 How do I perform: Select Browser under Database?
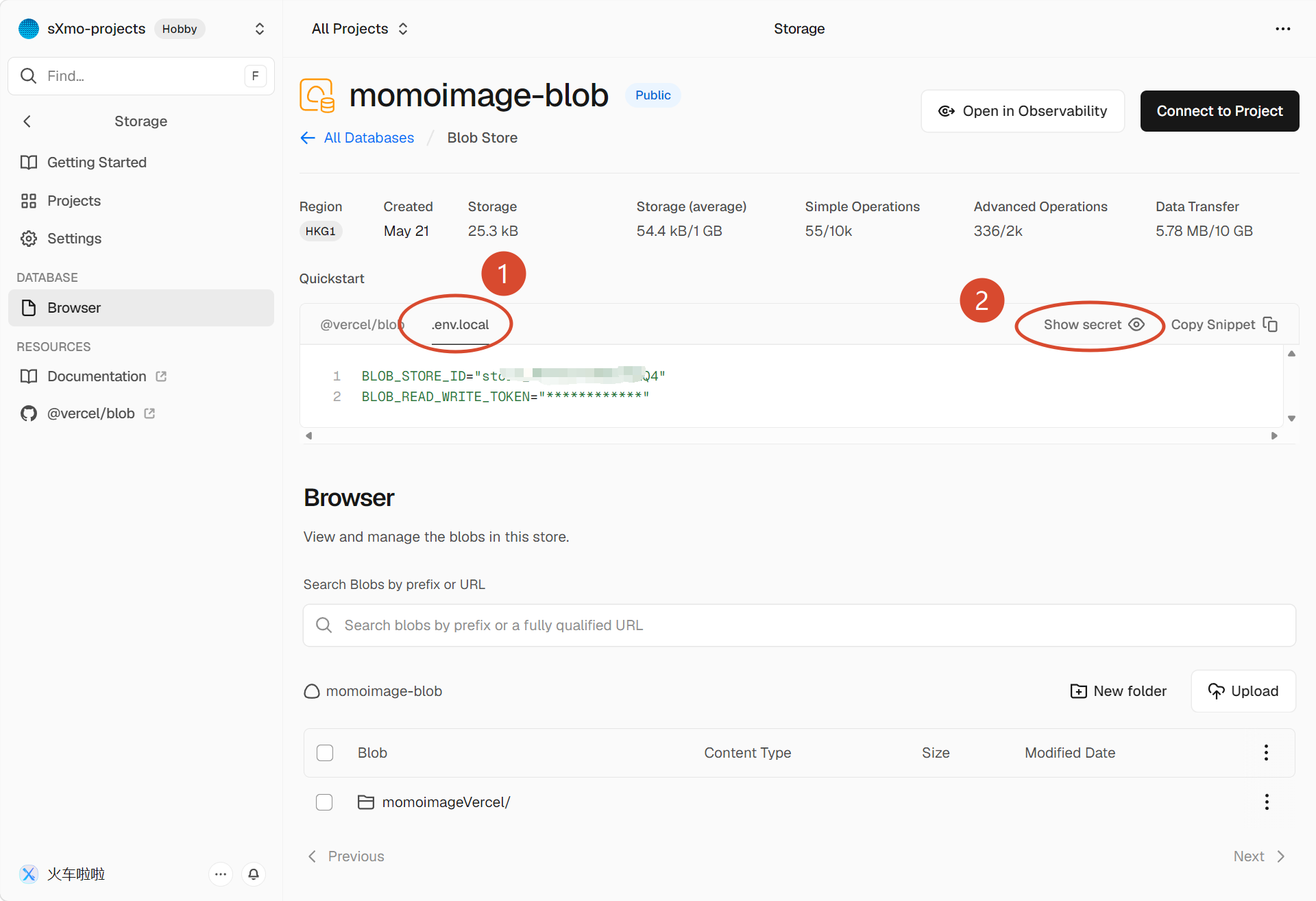point(141,308)
